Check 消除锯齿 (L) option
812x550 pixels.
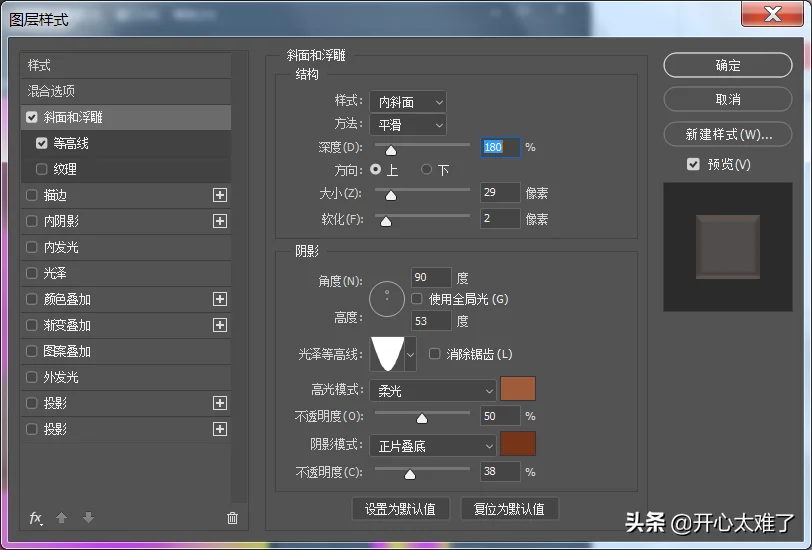[x=434, y=354]
